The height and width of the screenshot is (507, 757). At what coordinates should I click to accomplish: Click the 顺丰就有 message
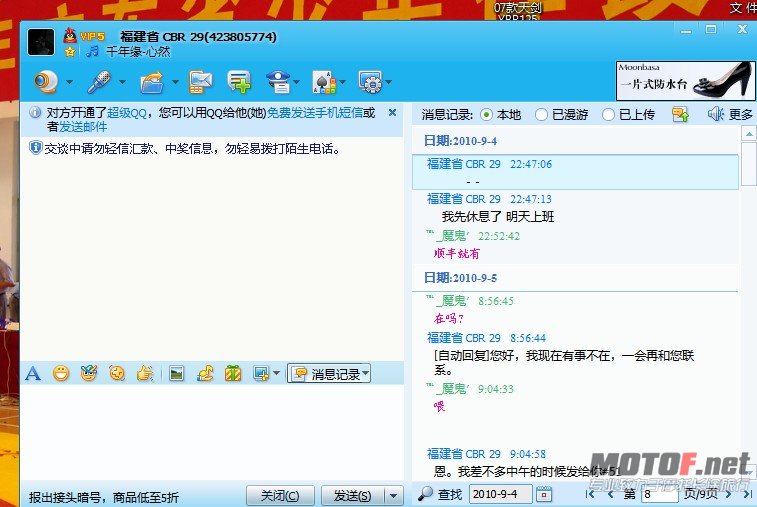(x=456, y=253)
